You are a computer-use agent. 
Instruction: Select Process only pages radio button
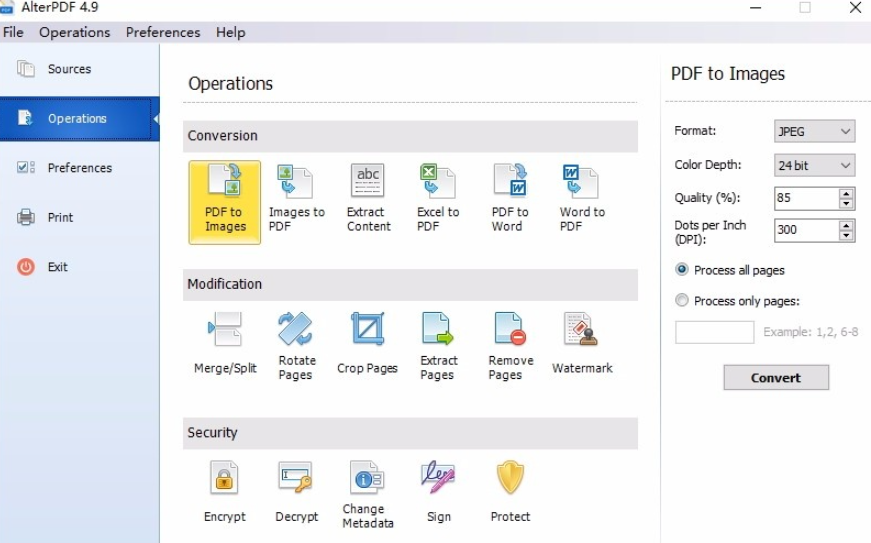(x=682, y=300)
